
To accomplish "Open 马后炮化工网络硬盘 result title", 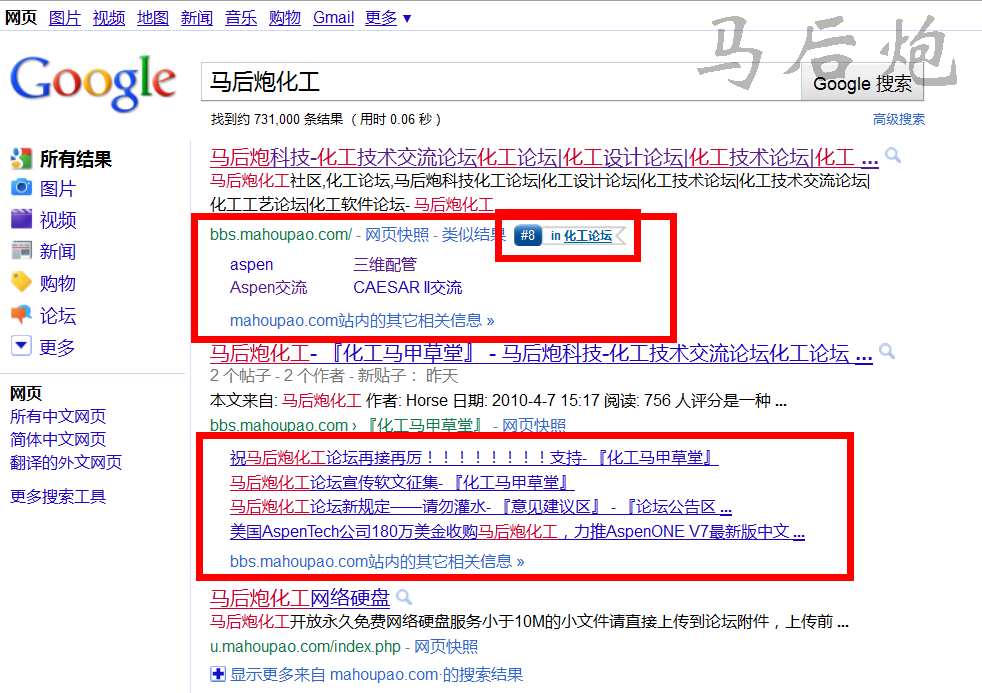I will point(299,598).
